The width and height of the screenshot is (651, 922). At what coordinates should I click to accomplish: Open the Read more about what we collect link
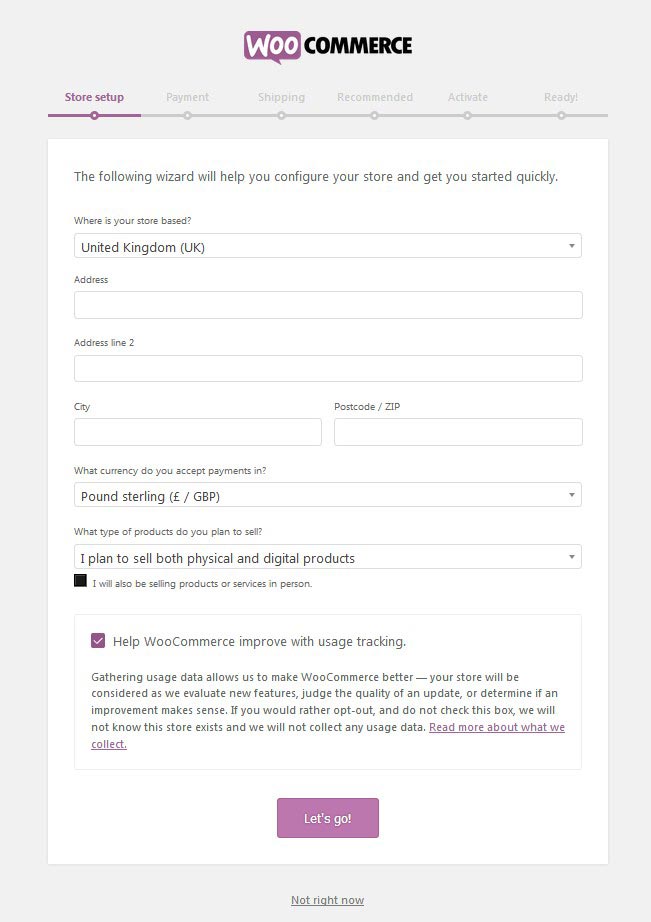coord(499,727)
